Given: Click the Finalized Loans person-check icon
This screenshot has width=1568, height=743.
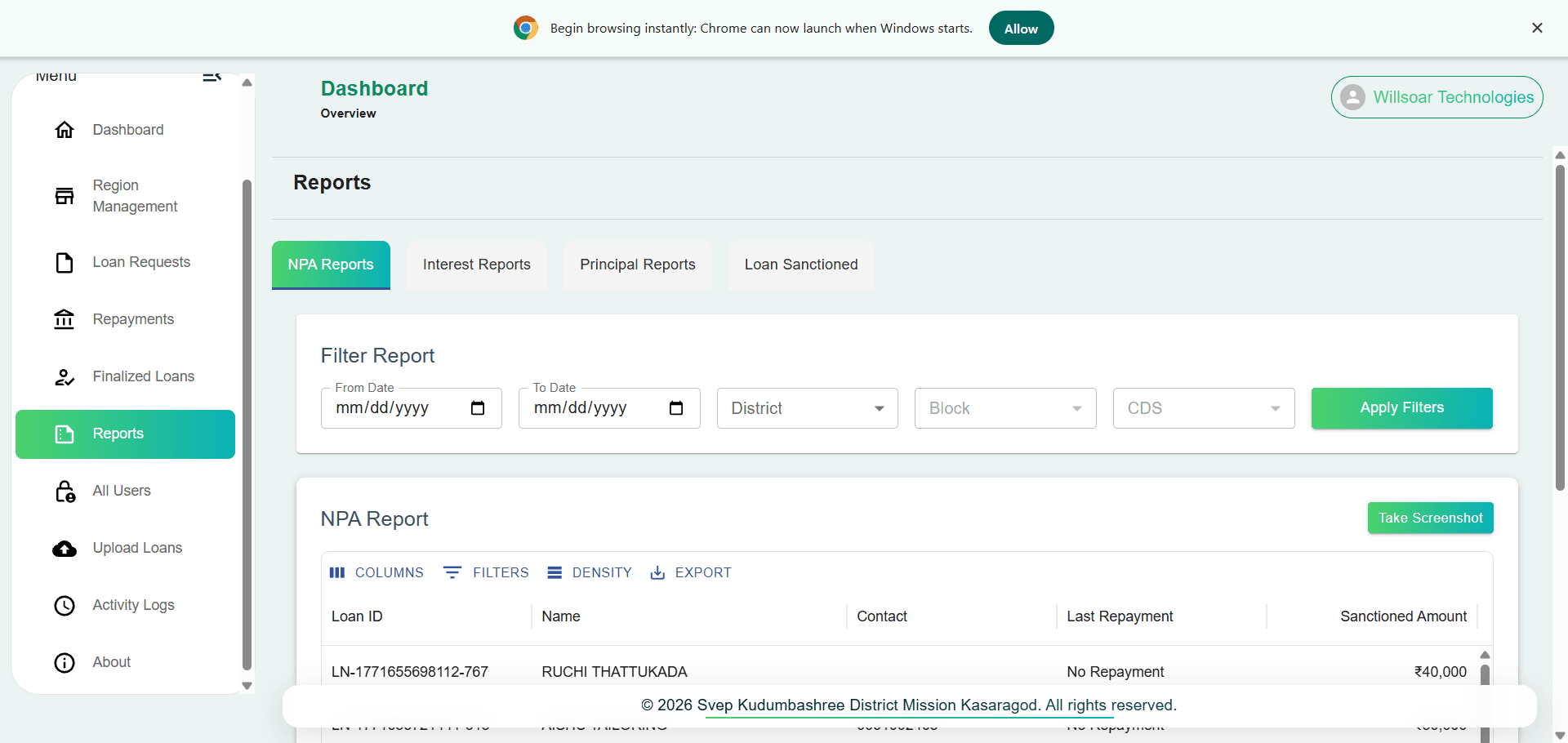Looking at the screenshot, I should click(65, 377).
